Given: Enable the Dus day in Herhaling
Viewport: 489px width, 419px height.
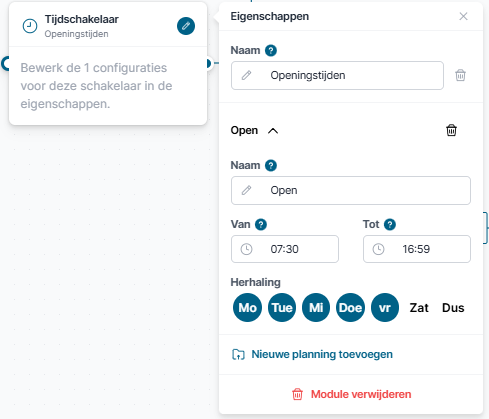Looking at the screenshot, I should click(x=453, y=308).
